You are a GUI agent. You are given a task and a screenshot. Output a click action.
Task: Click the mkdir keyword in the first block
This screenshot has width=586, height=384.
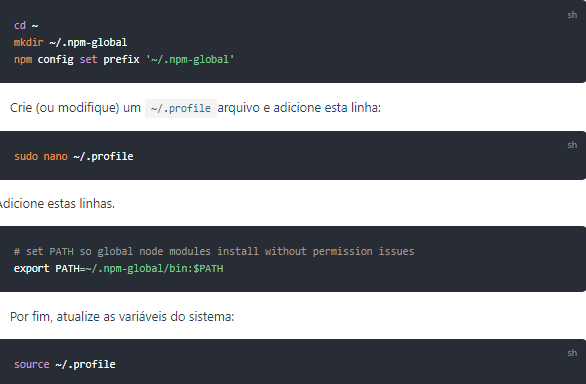28,42
